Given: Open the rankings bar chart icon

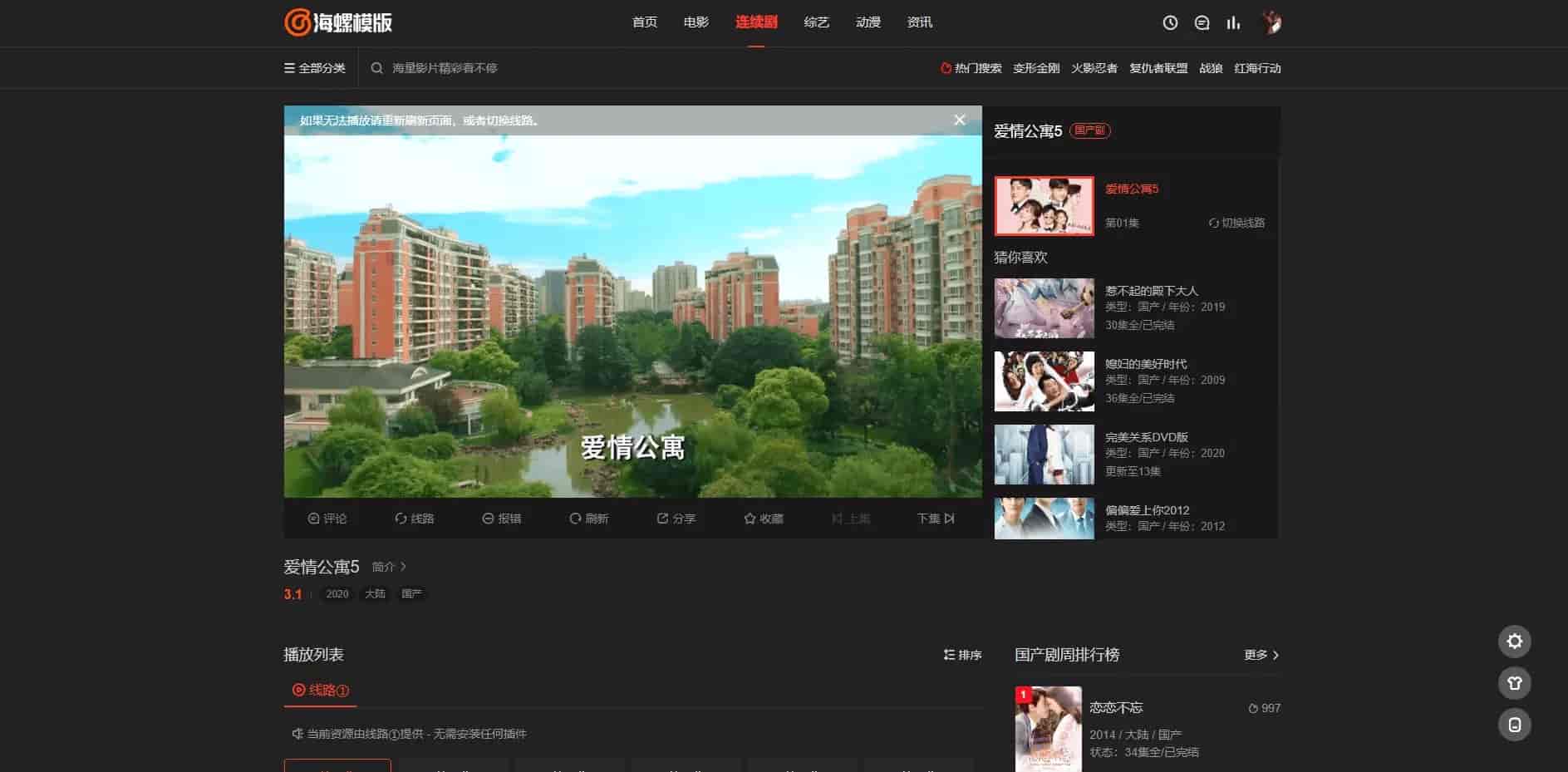Looking at the screenshot, I should coord(1233,23).
